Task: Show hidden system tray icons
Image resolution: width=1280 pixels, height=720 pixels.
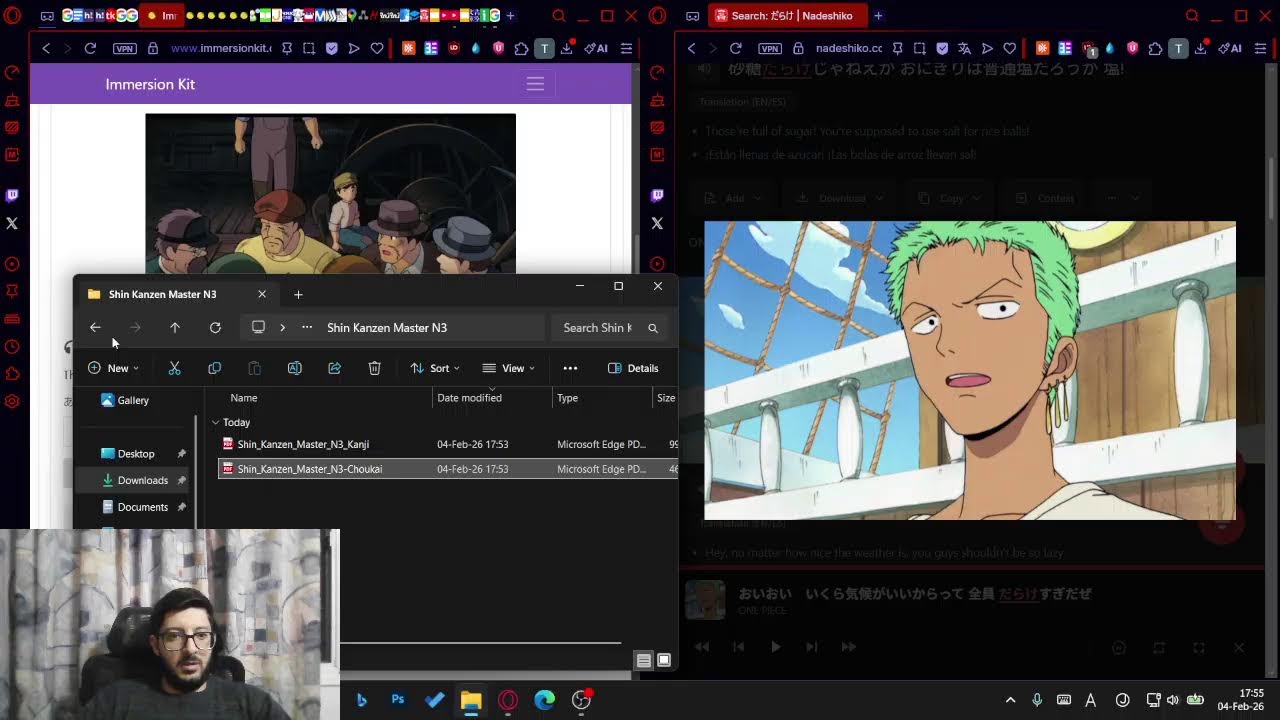Action: [x=1010, y=700]
